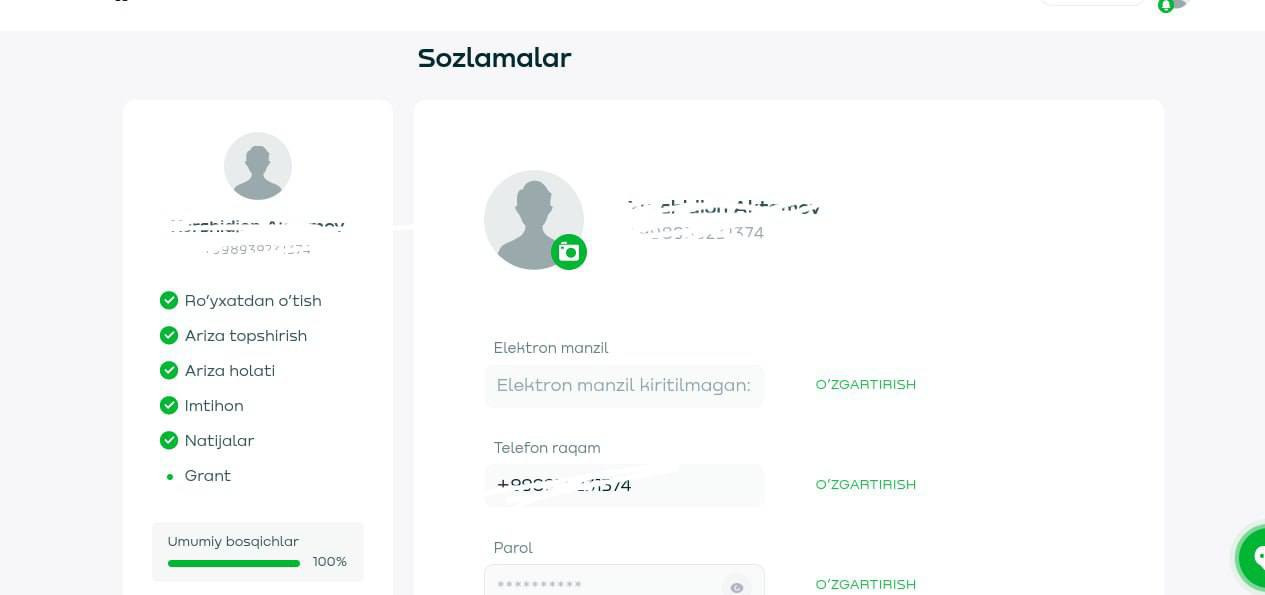
Task: Open the Grant step
Action: point(207,476)
